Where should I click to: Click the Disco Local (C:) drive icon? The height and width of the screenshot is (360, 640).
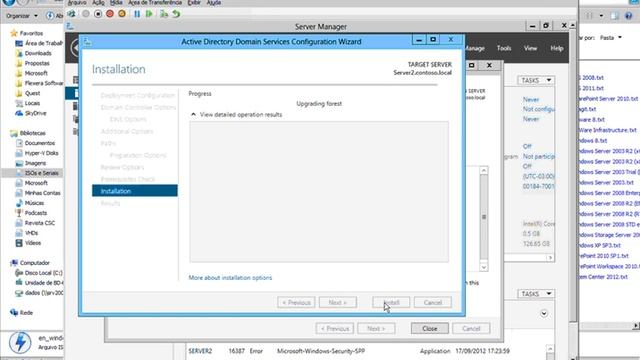[x=19, y=273]
